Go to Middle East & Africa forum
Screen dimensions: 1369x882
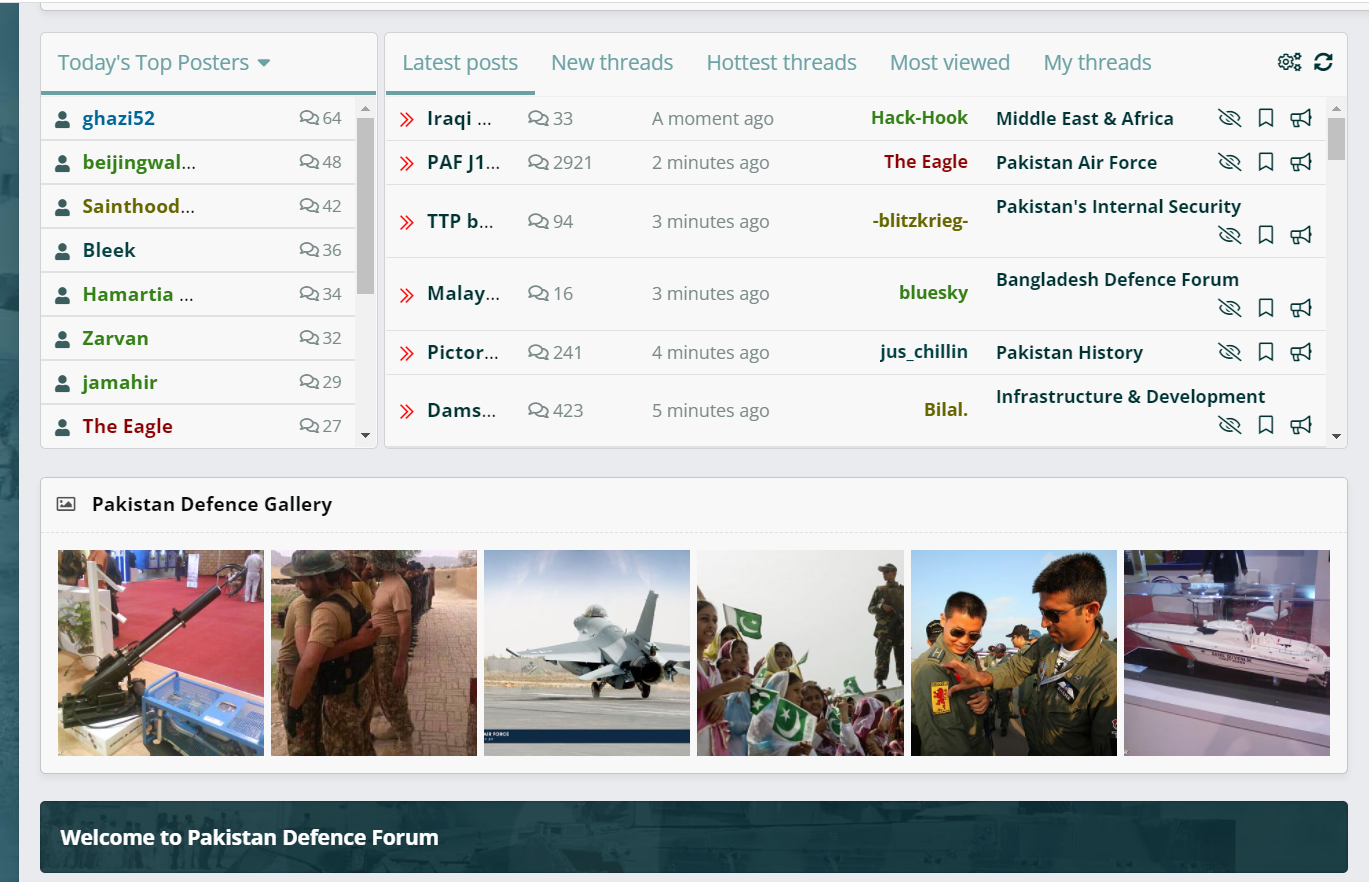(x=1085, y=118)
